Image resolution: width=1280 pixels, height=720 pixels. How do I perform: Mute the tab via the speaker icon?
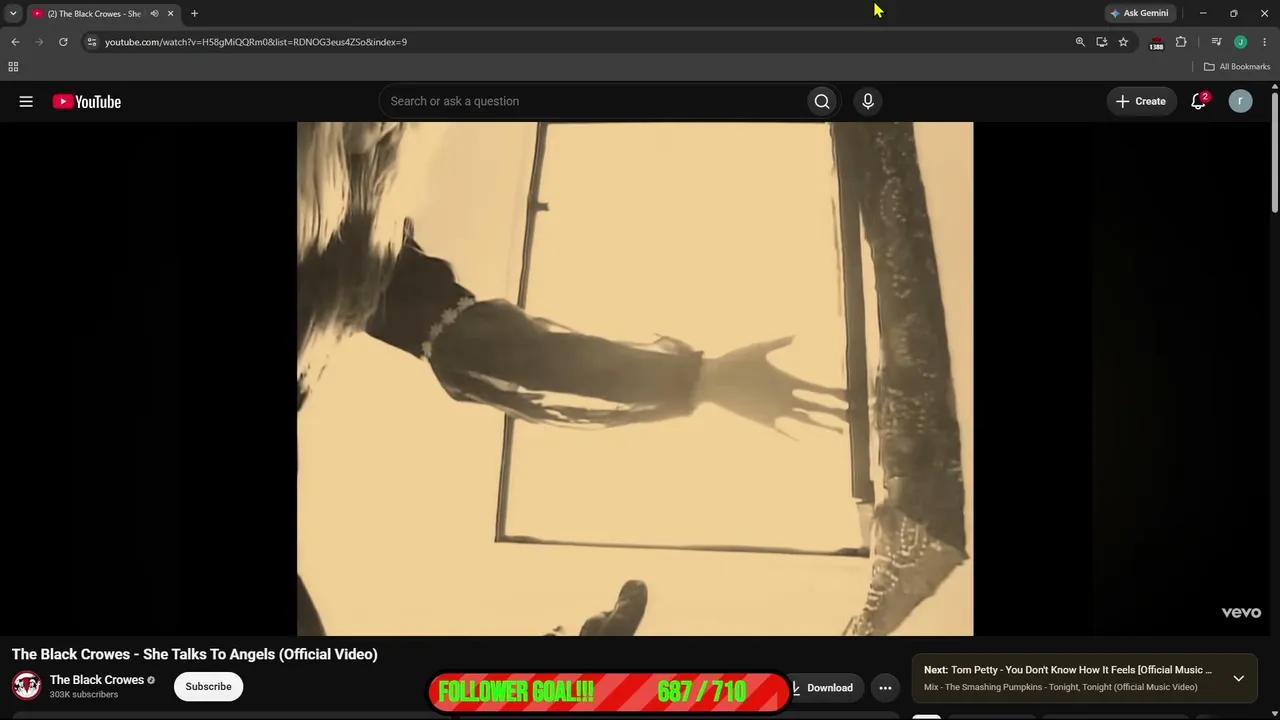[x=154, y=14]
